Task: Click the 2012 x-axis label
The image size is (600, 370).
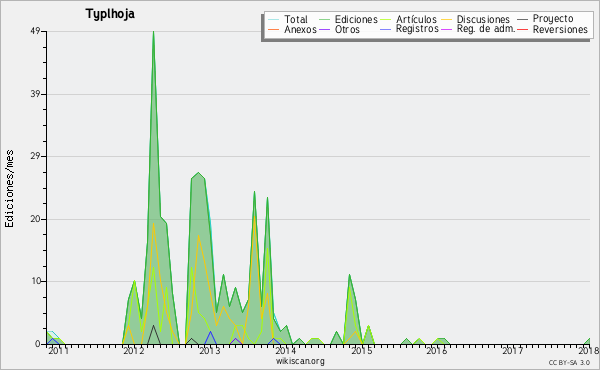Action: click(x=133, y=350)
